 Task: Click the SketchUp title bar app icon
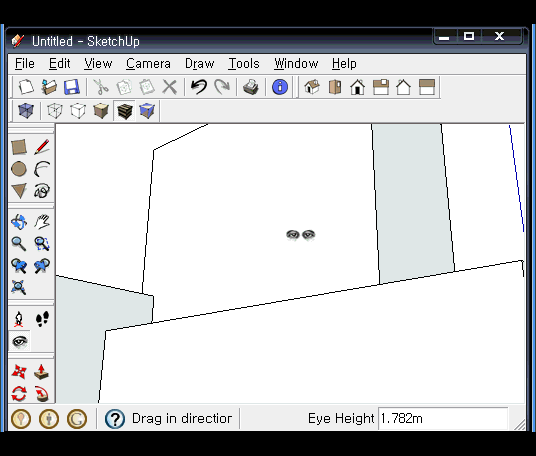[17, 41]
